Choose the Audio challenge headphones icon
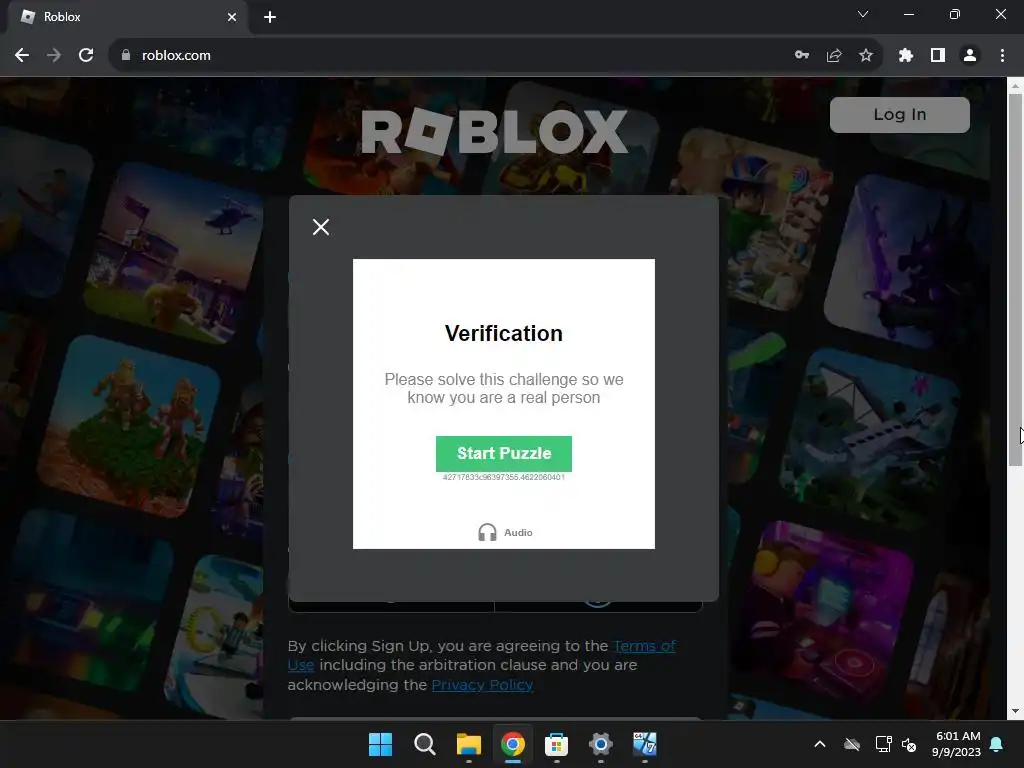Image resolution: width=1024 pixels, height=768 pixels. click(487, 532)
